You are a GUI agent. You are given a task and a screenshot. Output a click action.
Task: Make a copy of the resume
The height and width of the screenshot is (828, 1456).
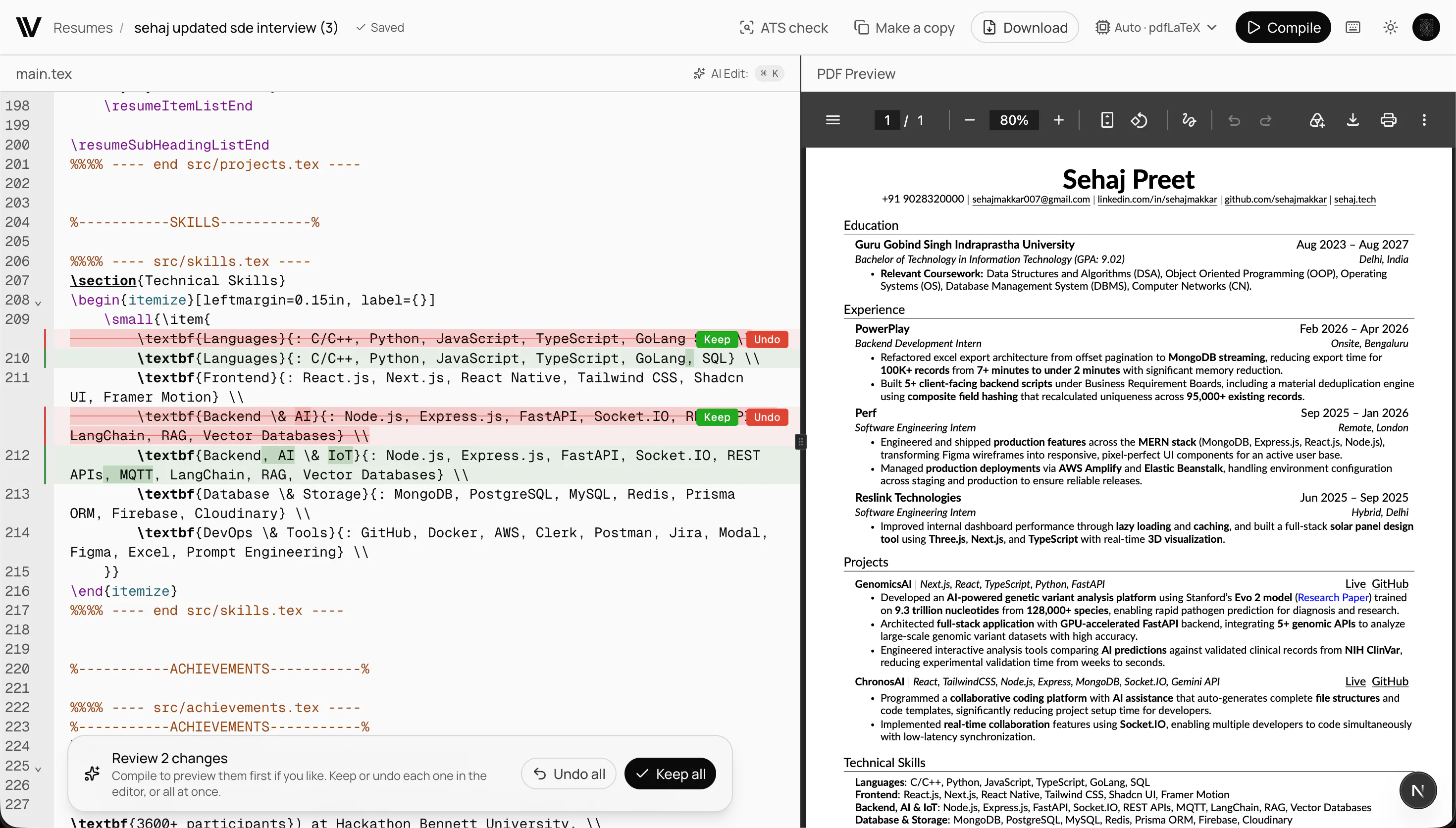(904, 27)
